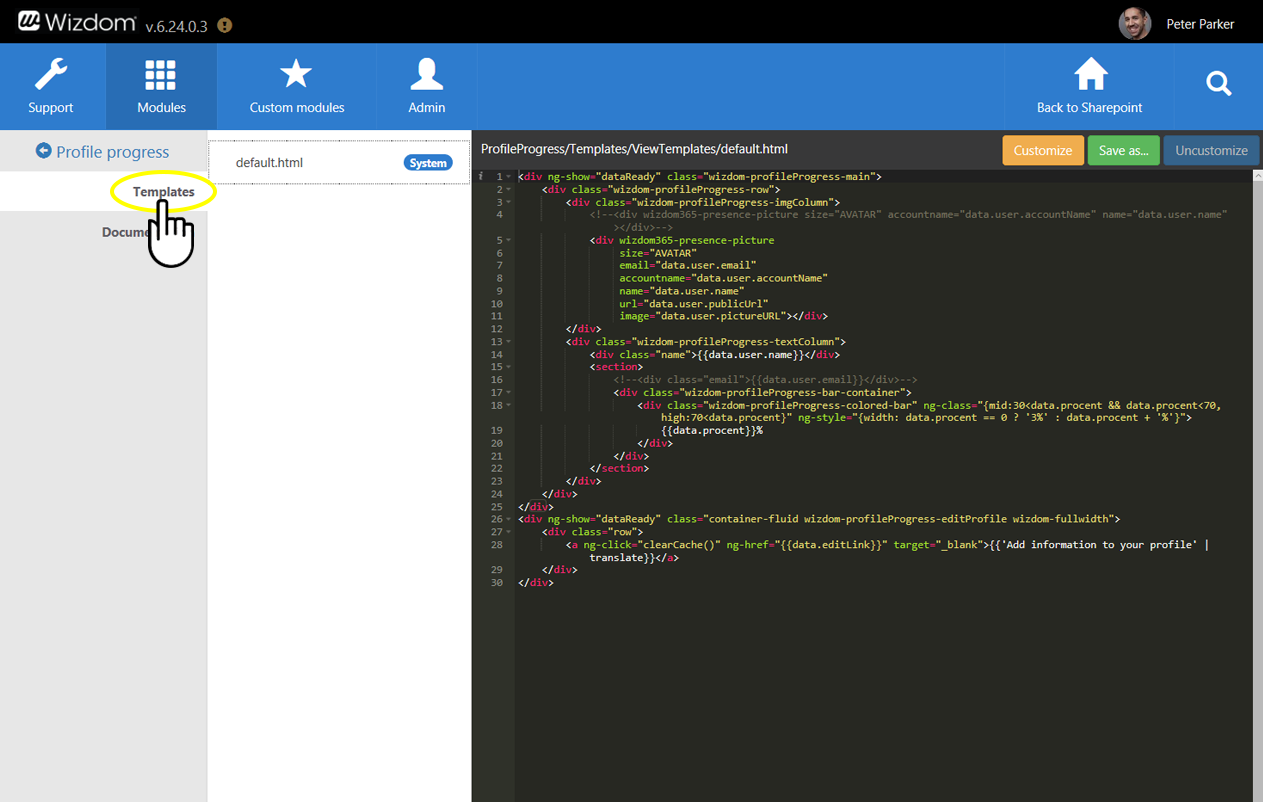This screenshot has height=802, width=1263.
Task: Open search with the magnifier icon
Action: pyautogui.click(x=1218, y=84)
